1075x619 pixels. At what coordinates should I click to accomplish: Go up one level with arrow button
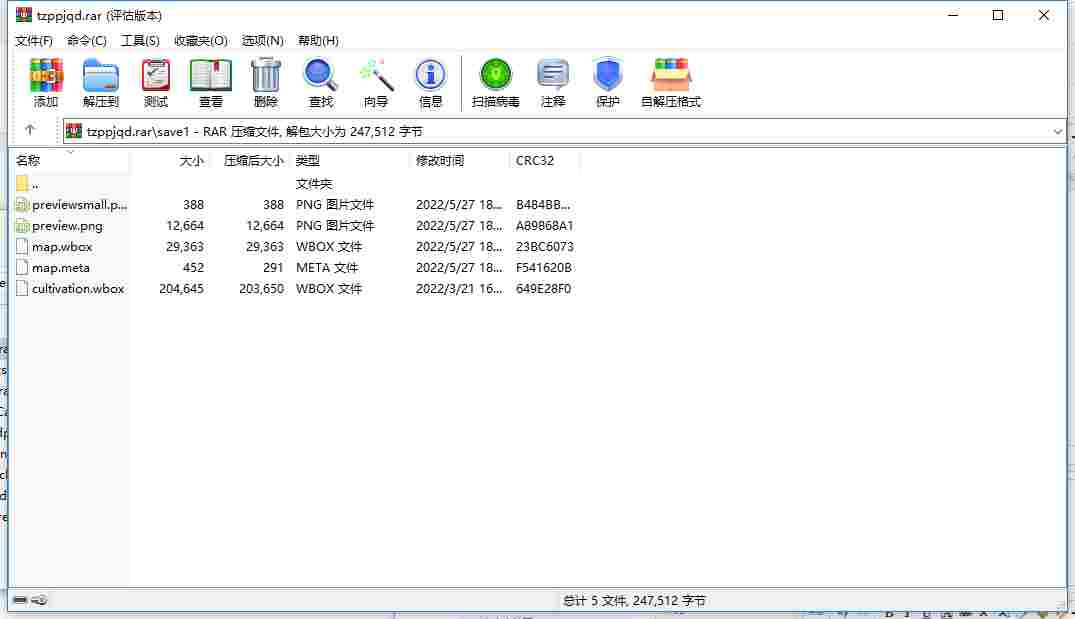pos(29,130)
